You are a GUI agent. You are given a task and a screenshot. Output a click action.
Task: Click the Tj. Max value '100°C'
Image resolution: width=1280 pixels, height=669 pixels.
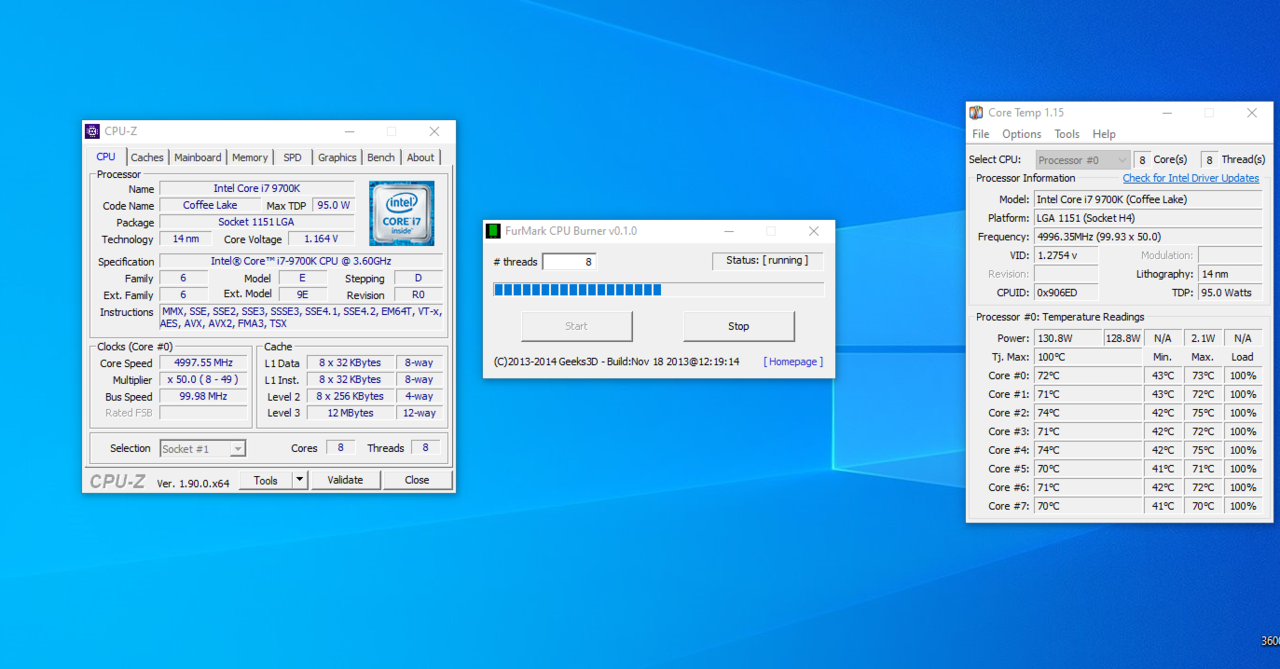click(x=1088, y=357)
